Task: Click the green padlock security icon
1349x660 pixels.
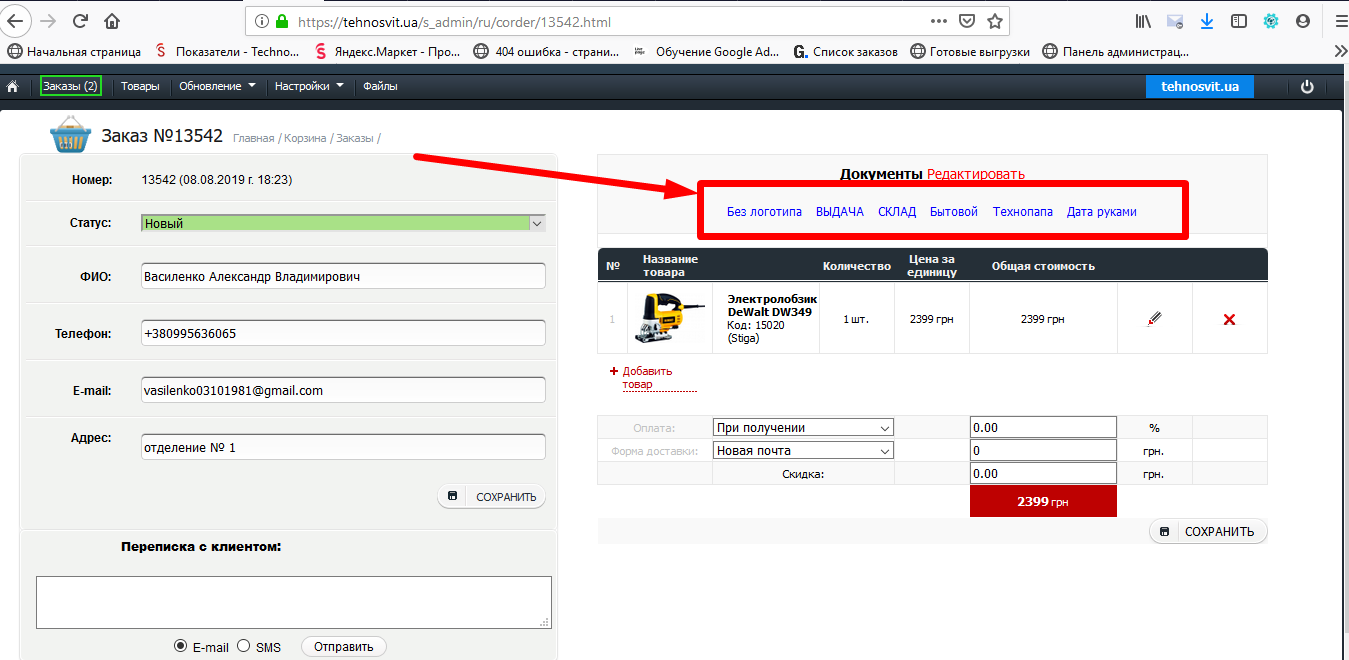Action: [283, 21]
